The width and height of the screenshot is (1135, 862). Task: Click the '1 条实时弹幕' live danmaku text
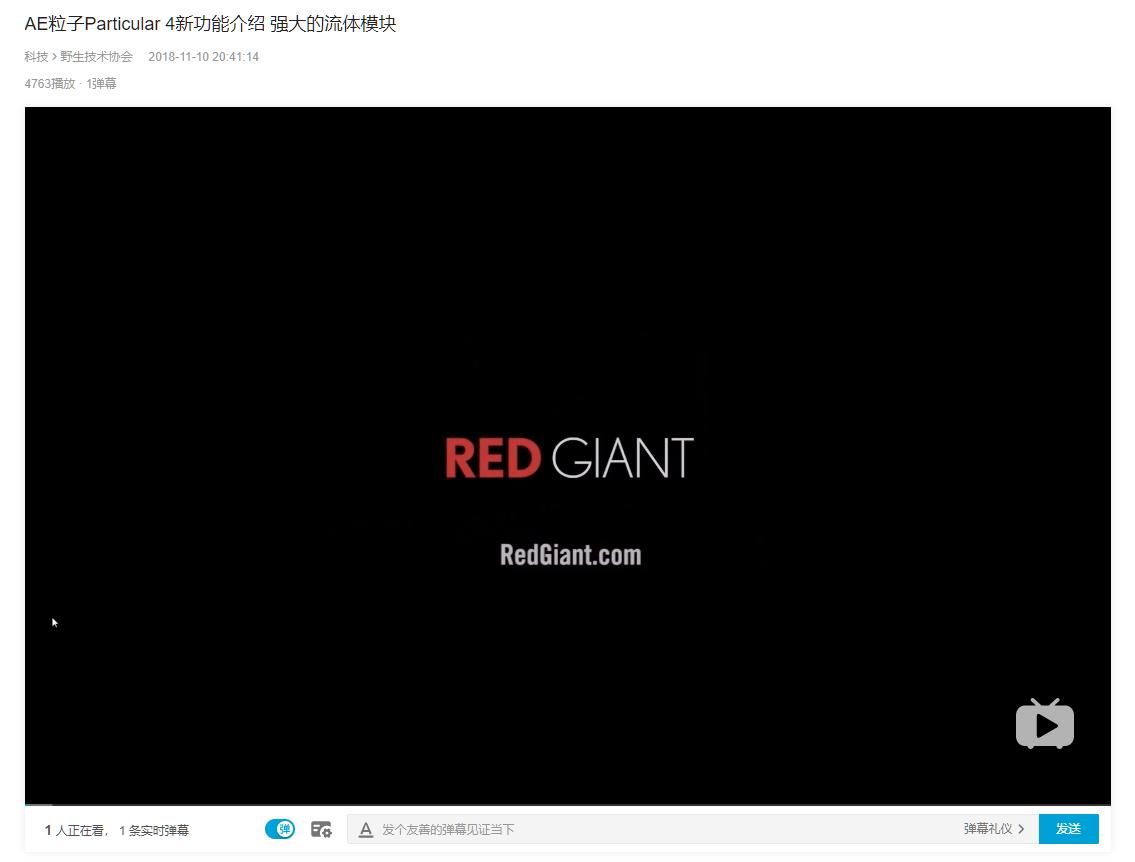(153, 830)
